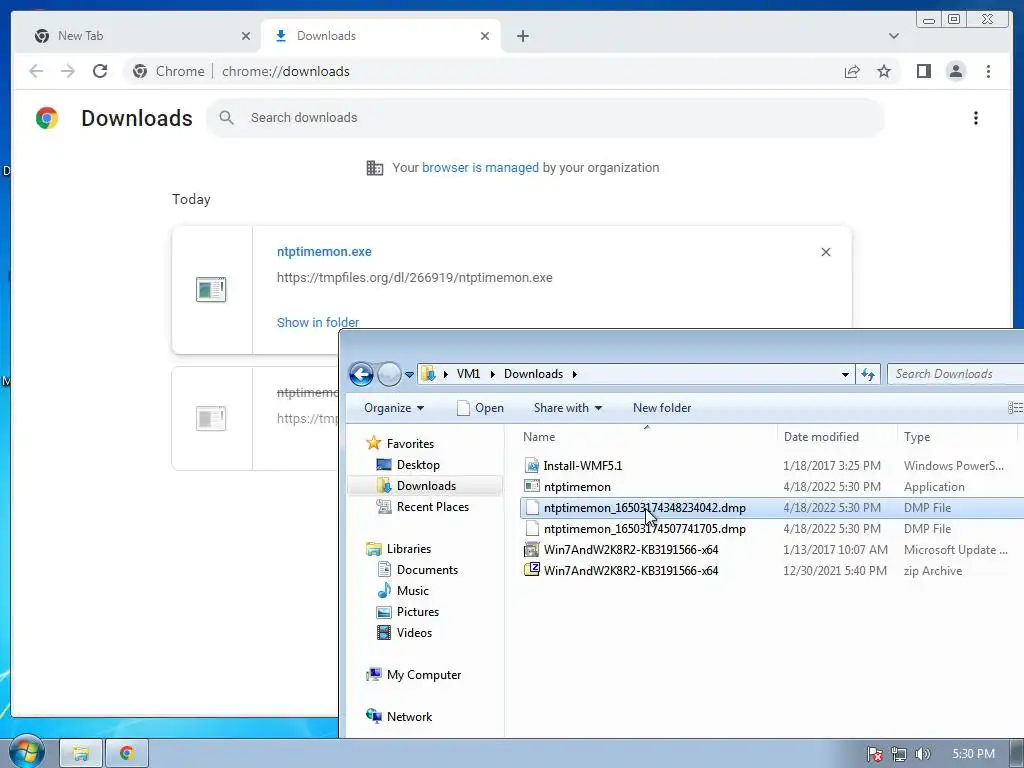The height and width of the screenshot is (768, 1024).
Task: Select the Install-WMF5.1 file
Action: click(x=772, y=466)
